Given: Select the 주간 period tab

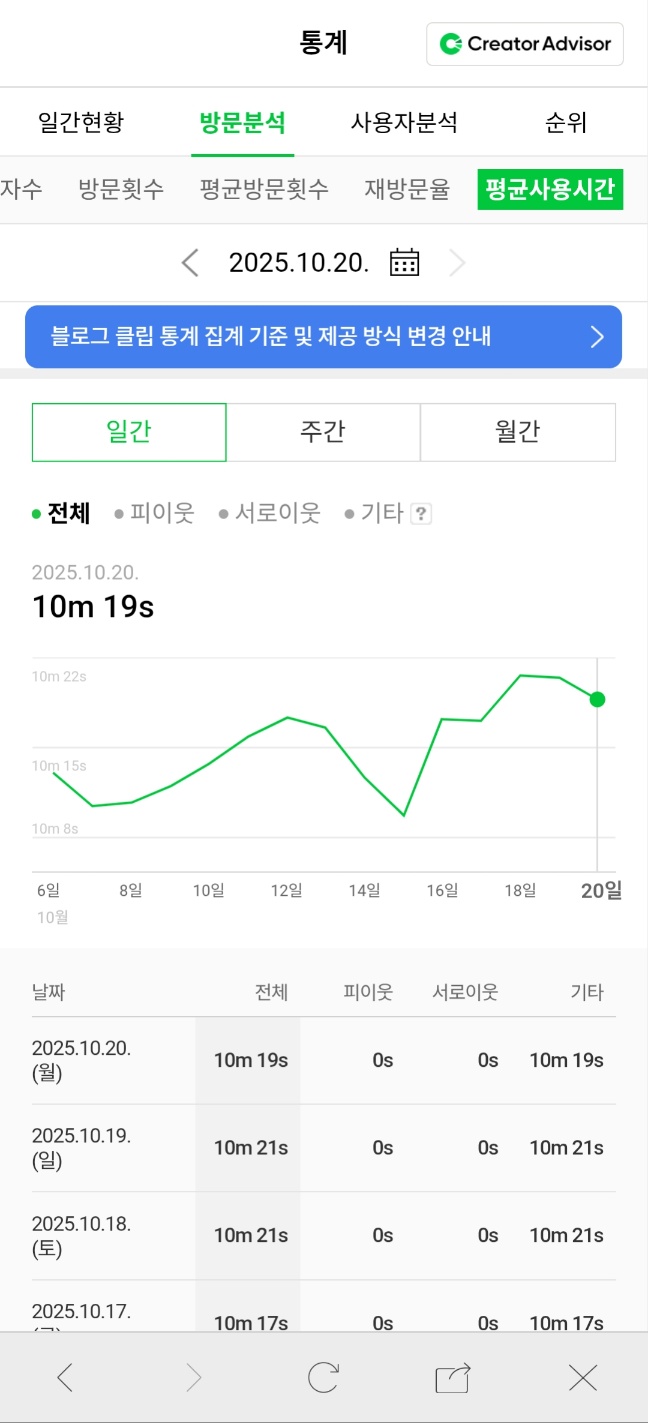Looking at the screenshot, I should [324, 431].
